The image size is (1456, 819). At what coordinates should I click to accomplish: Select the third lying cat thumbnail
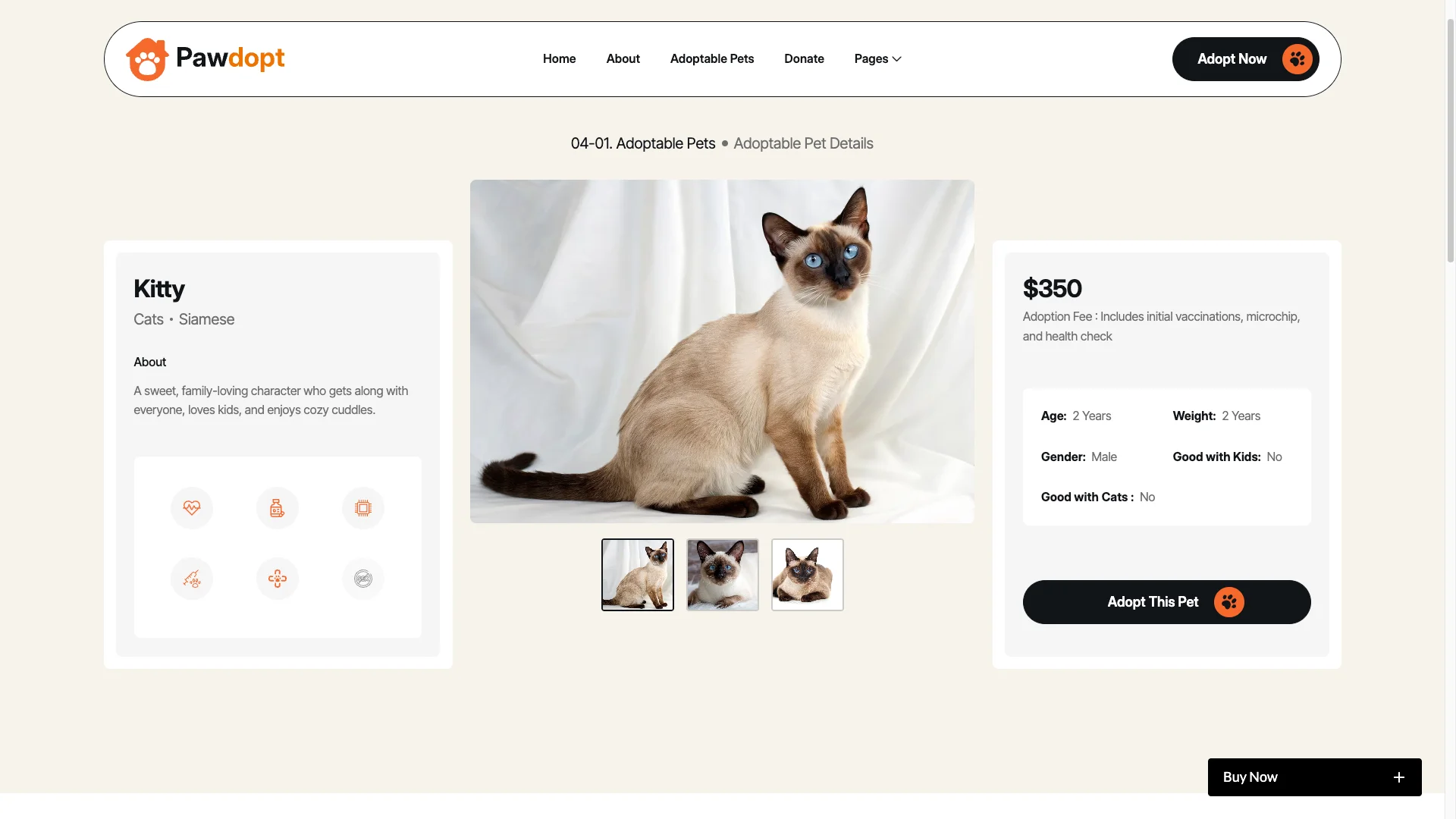(808, 575)
